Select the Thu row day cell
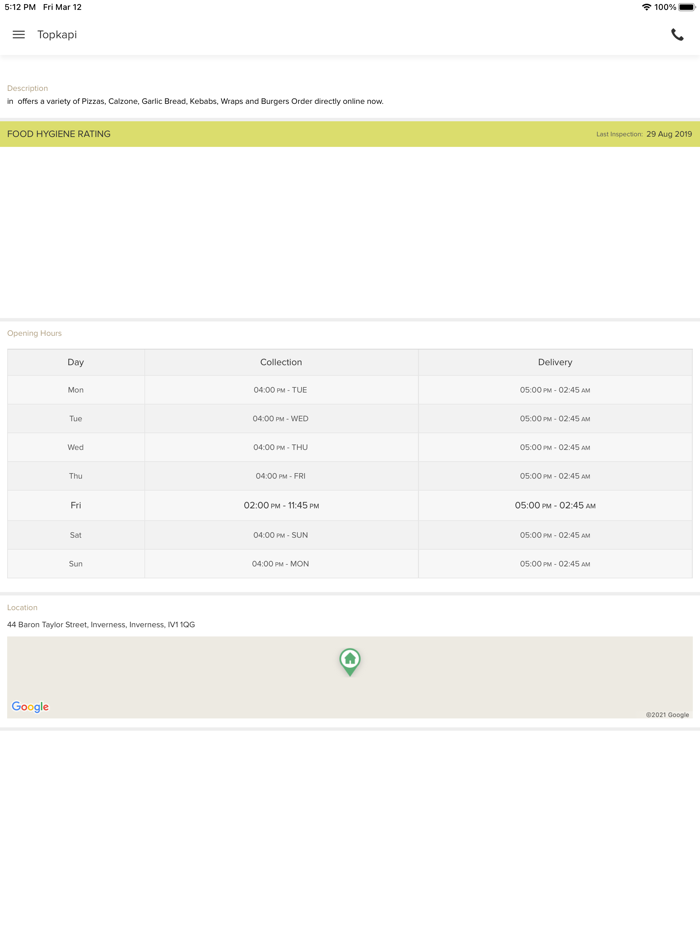 point(76,476)
